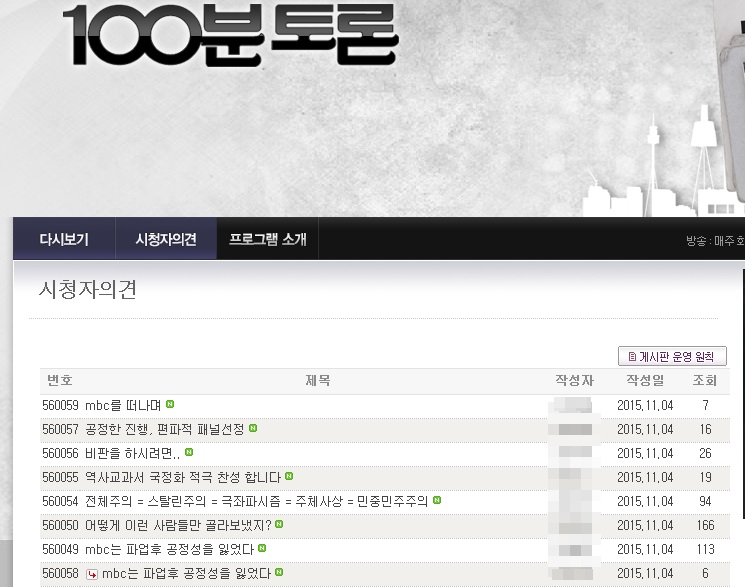Open the 프로그램 소개 tab
Image resolution: width=745 pixels, height=587 pixels.
coord(267,239)
